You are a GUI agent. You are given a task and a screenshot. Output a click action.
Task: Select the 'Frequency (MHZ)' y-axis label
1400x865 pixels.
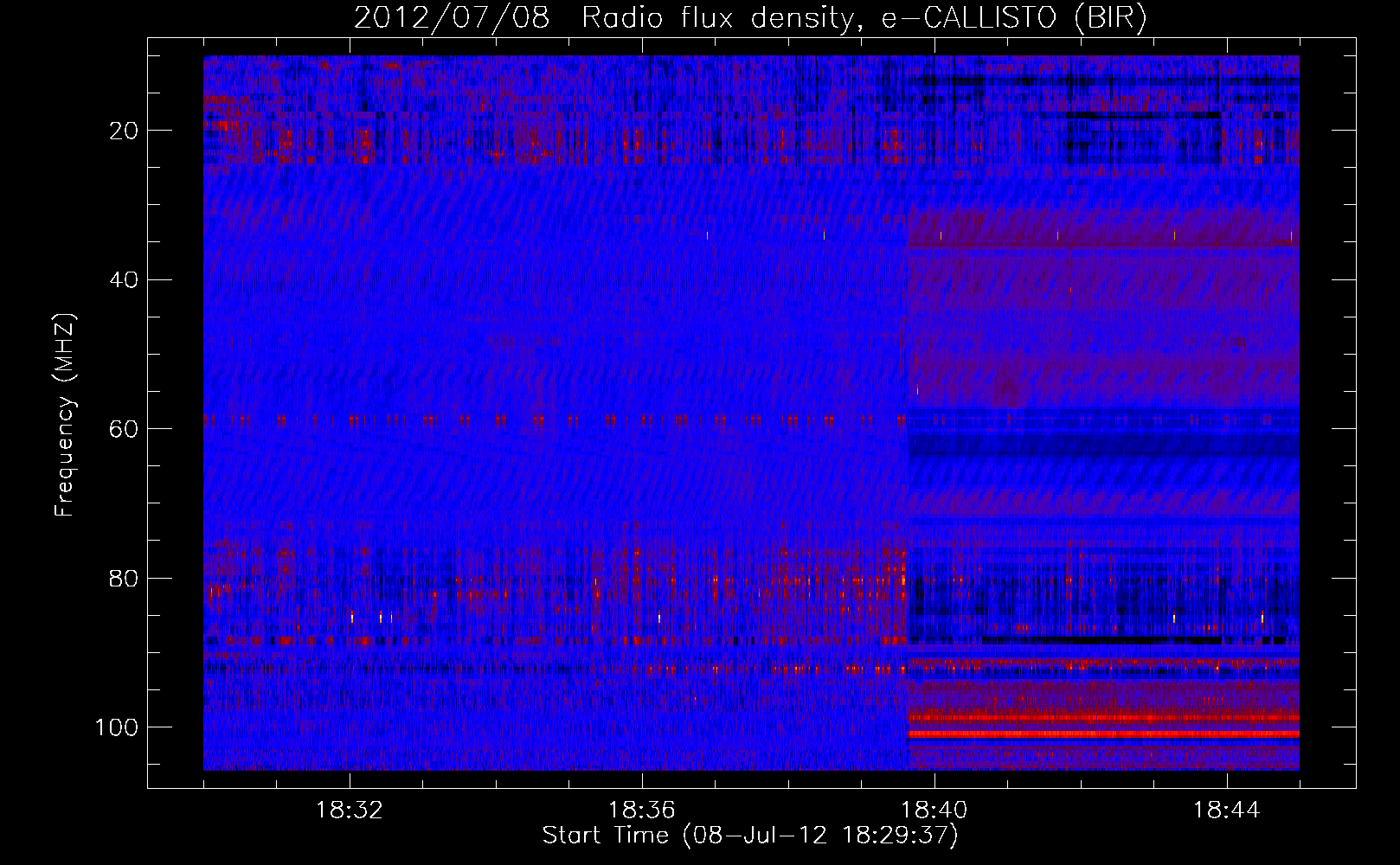(x=65, y=415)
